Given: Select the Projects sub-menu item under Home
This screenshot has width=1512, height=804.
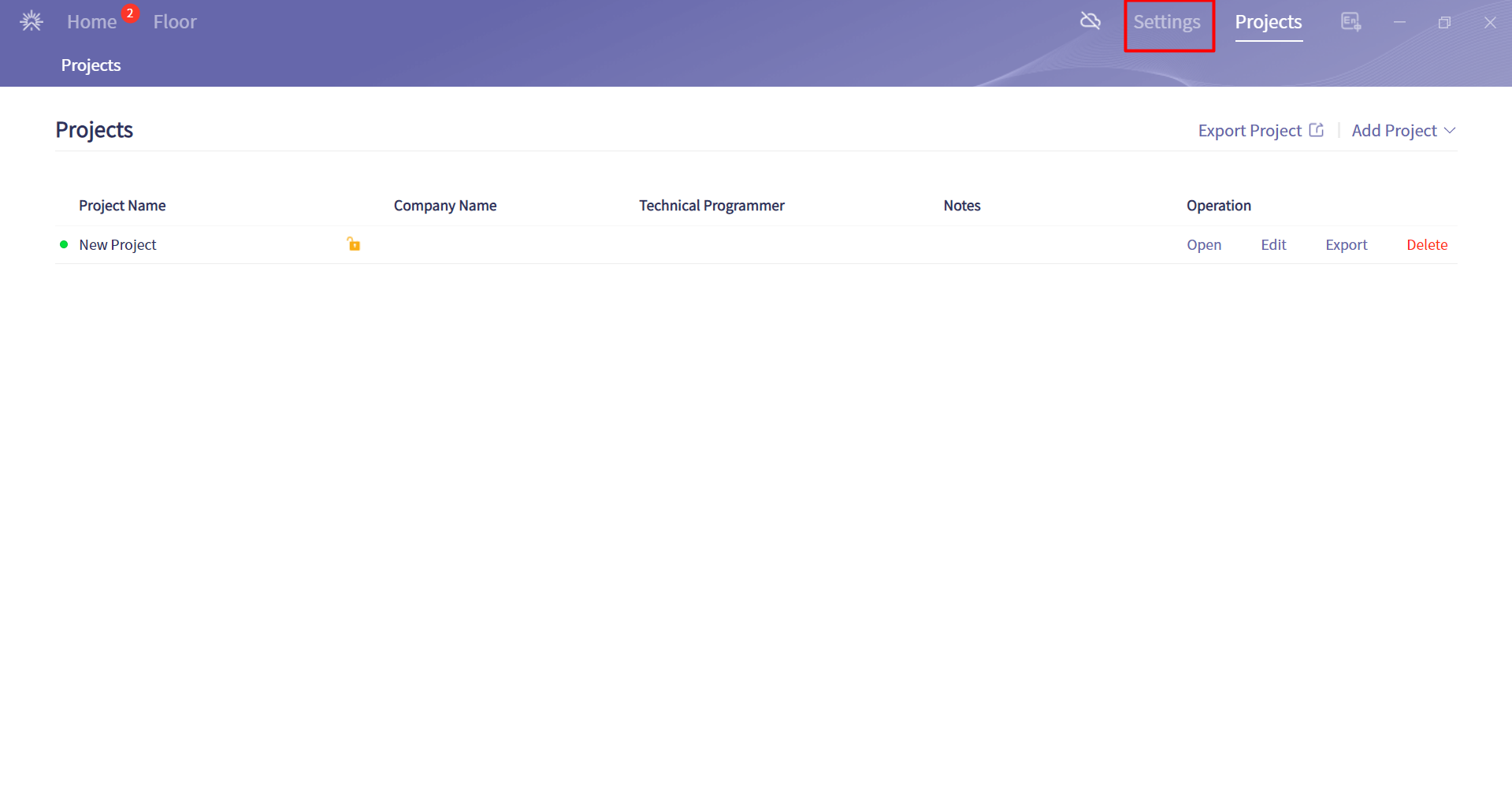Looking at the screenshot, I should 91,65.
